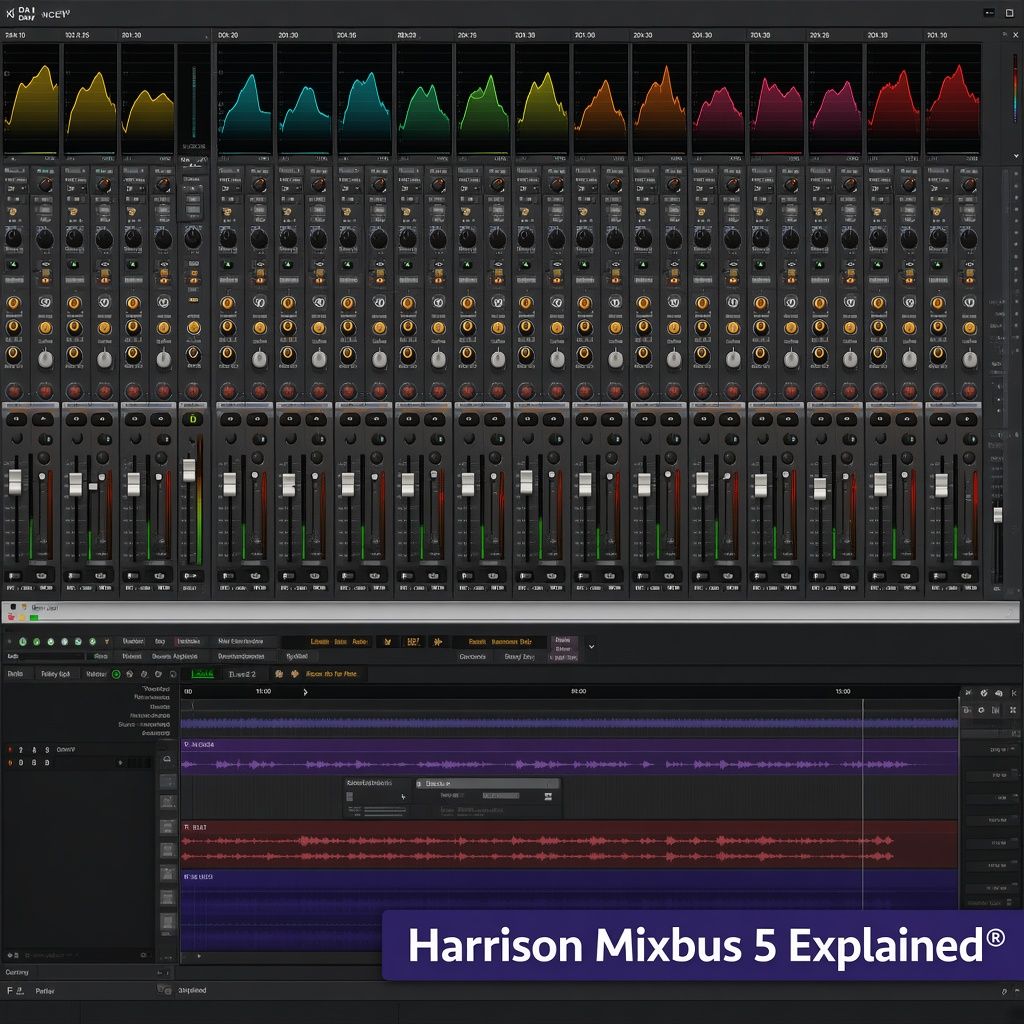Viewport: 1024px width, 1024px height.
Task: Toggle the red record-arm button on first yellow channel
Action: tap(14, 392)
